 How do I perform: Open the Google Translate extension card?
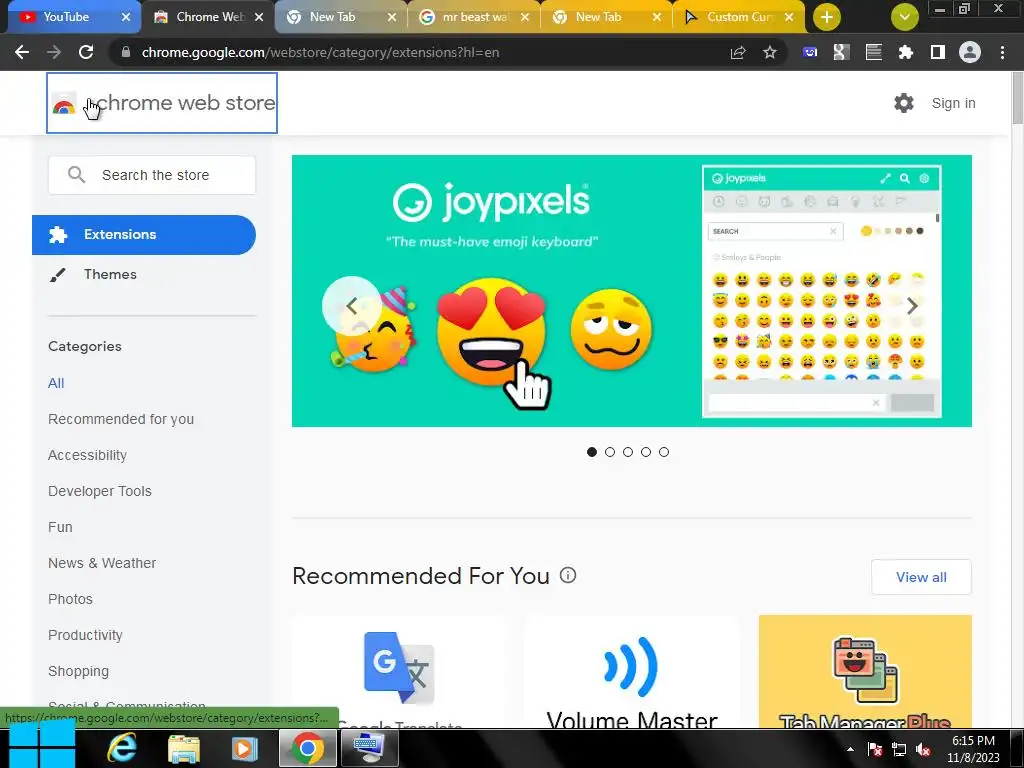click(x=398, y=671)
